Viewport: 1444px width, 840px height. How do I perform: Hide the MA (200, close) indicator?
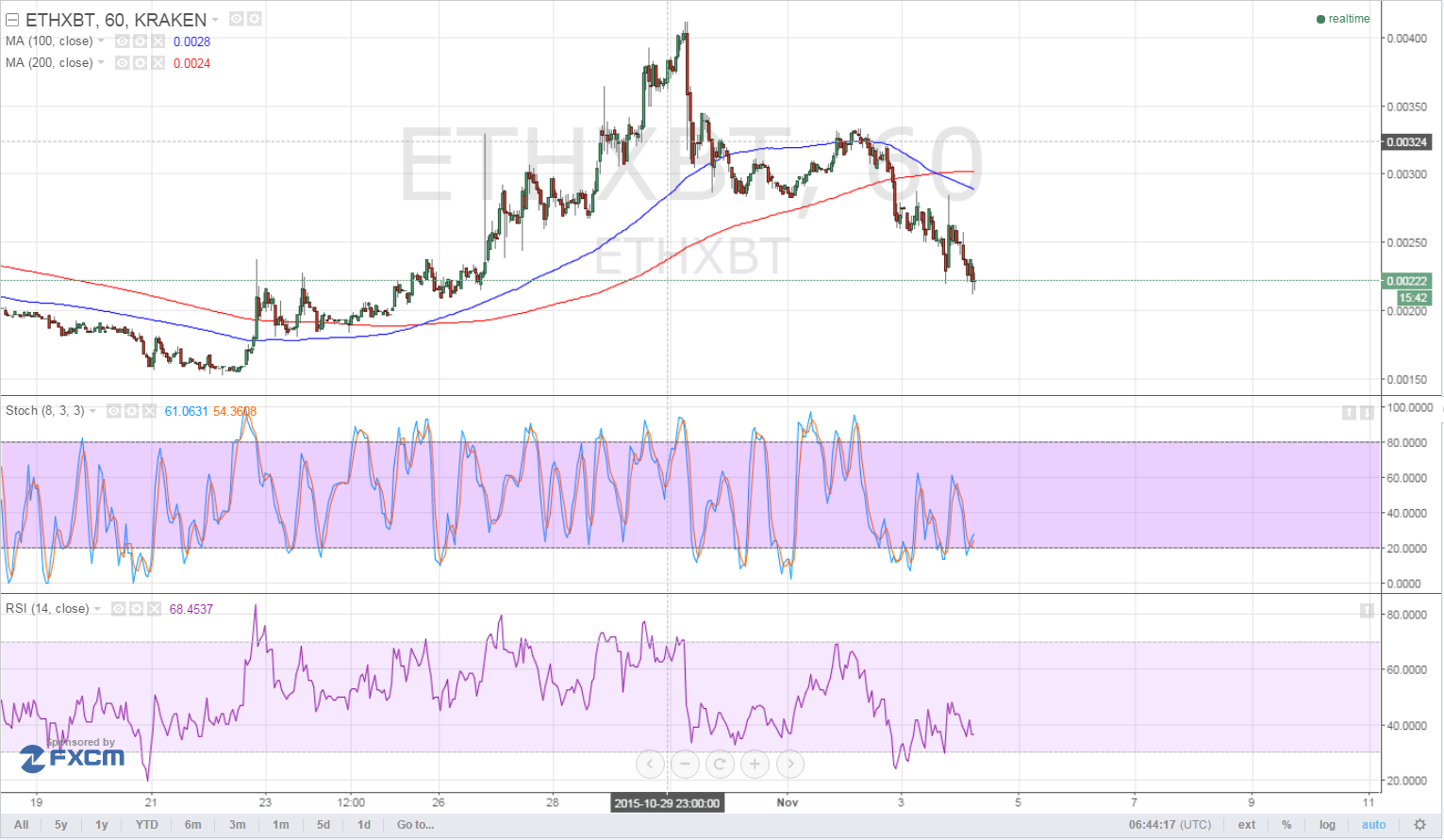pos(122,63)
